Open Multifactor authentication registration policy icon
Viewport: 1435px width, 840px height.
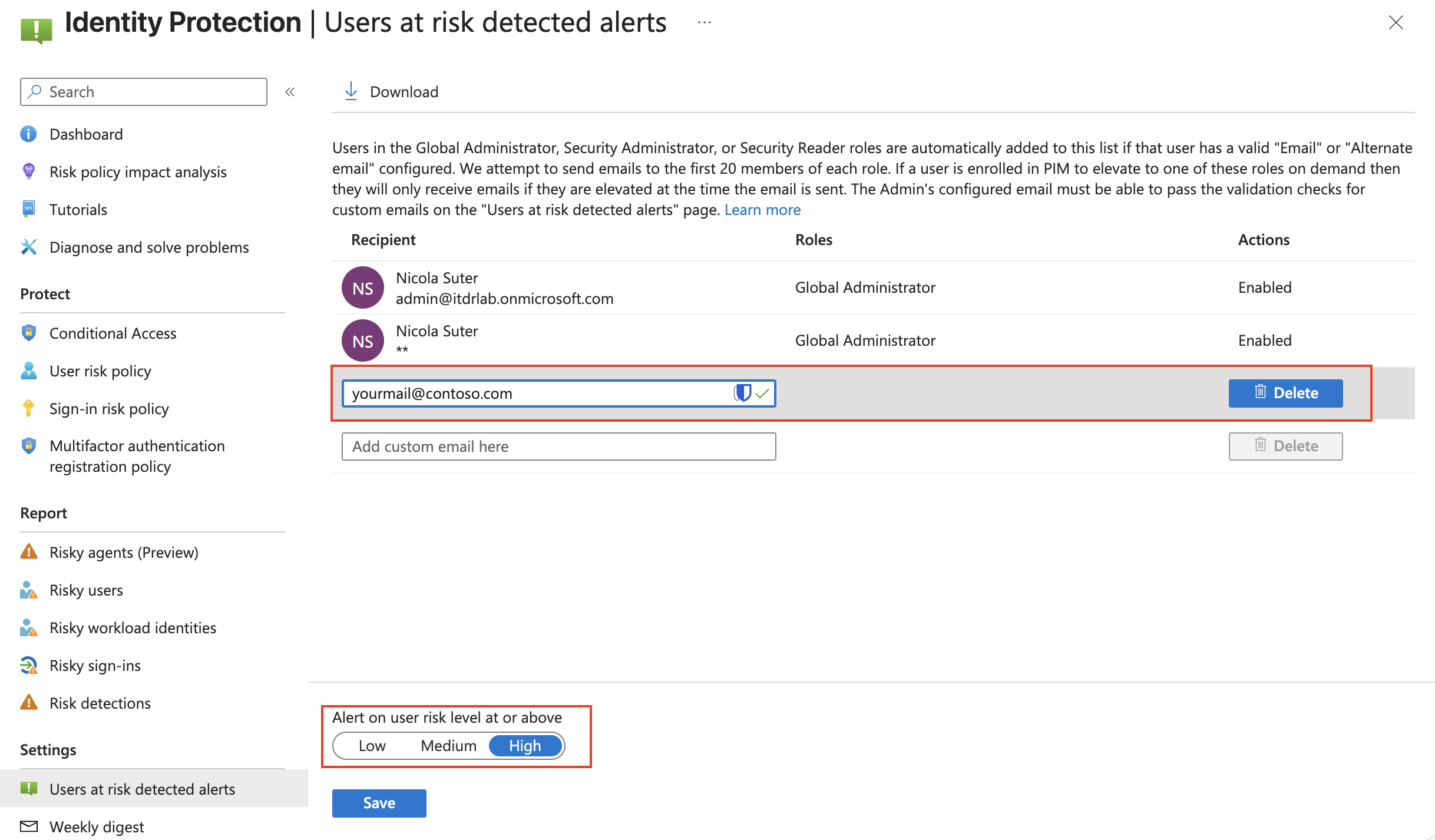[28, 446]
